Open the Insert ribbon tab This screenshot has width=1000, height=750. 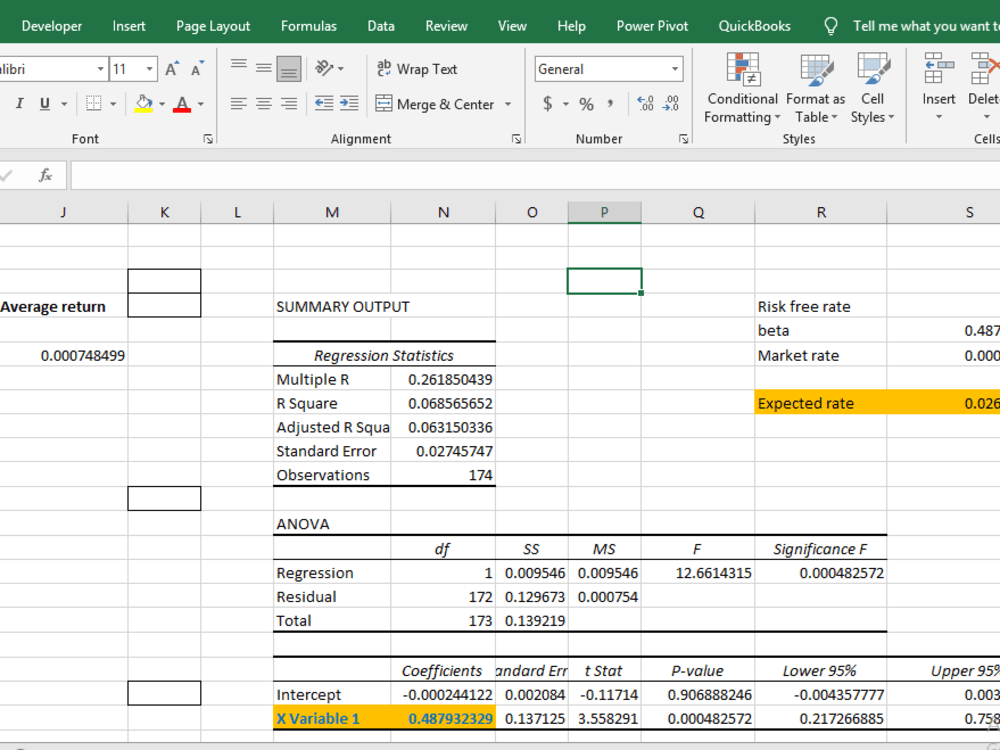(129, 26)
